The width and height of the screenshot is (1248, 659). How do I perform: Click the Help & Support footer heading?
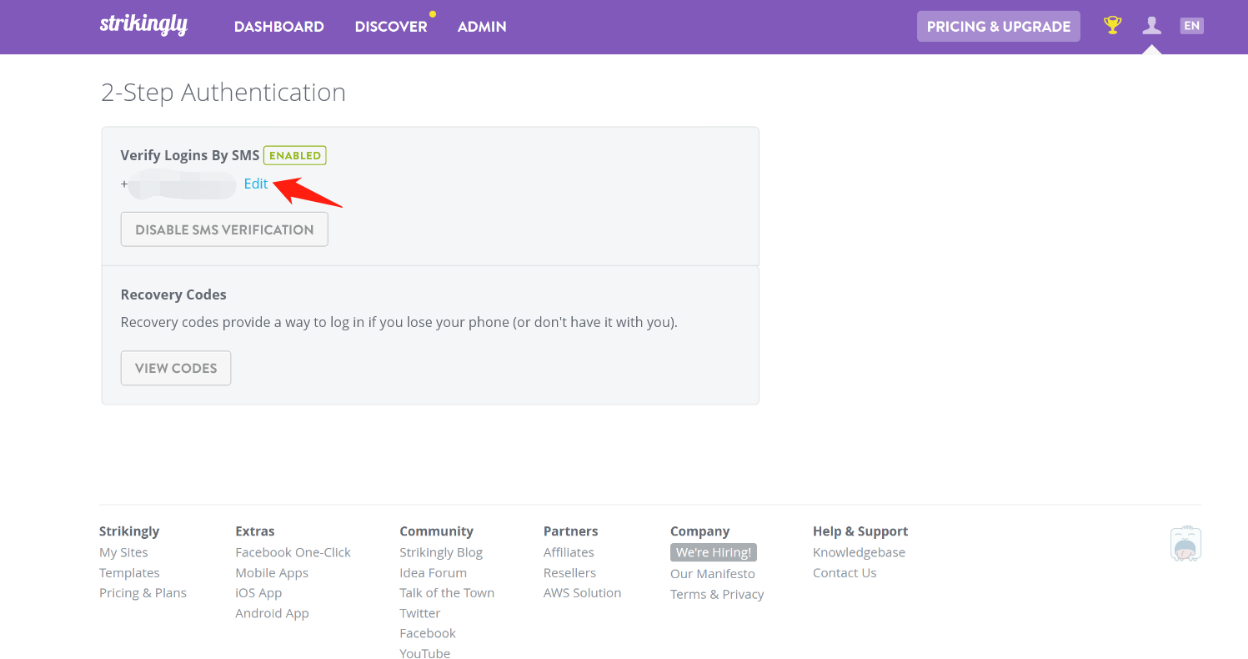click(x=861, y=531)
